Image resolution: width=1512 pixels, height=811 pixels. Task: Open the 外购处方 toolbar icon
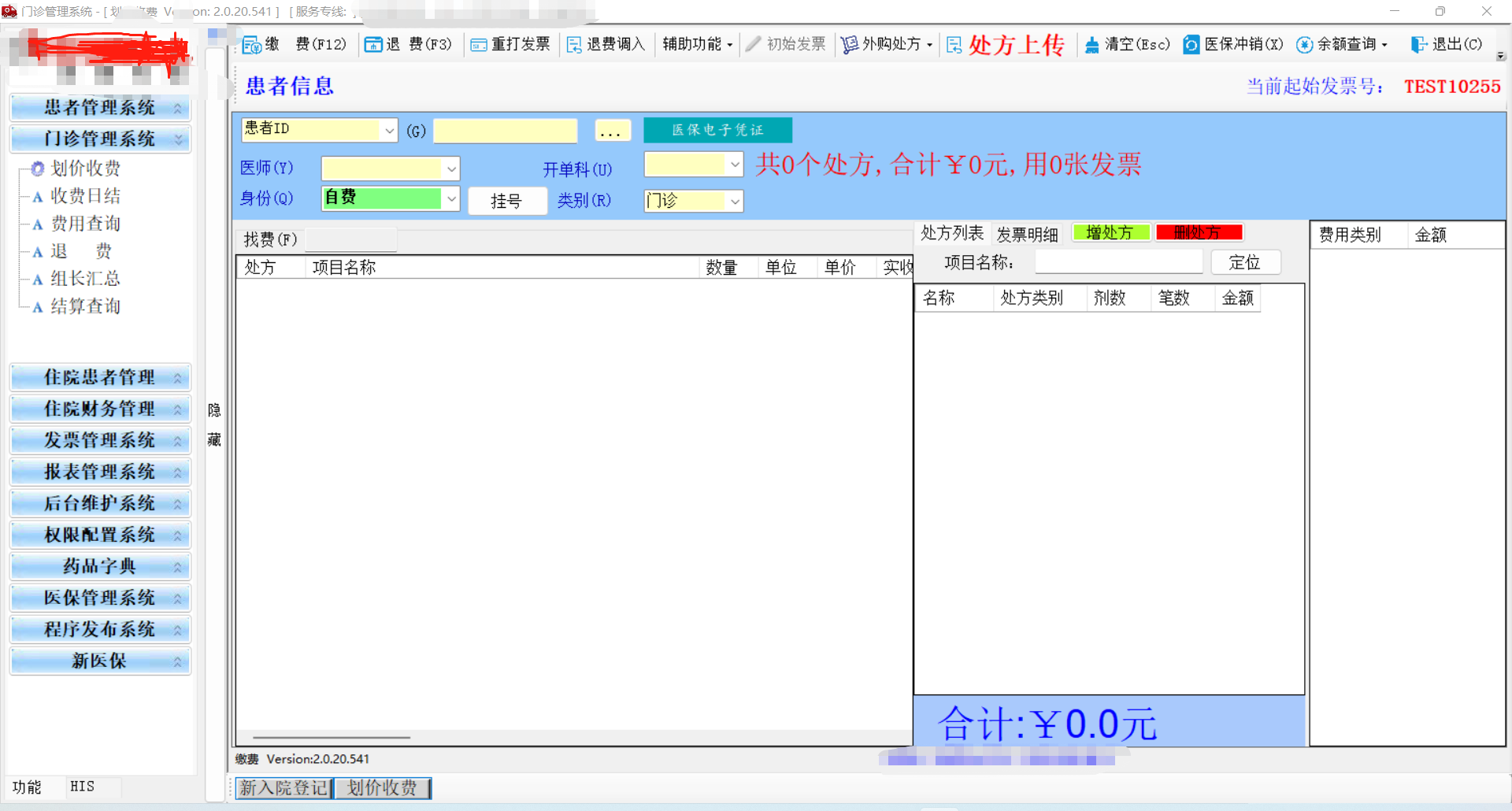[x=850, y=45]
